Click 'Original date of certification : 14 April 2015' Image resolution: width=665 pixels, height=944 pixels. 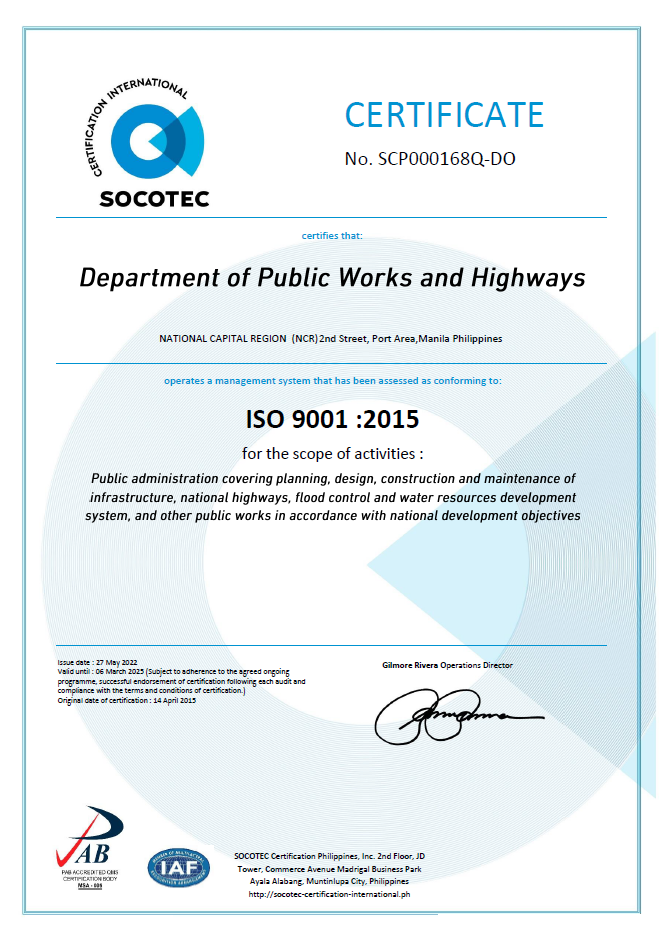[126, 700]
